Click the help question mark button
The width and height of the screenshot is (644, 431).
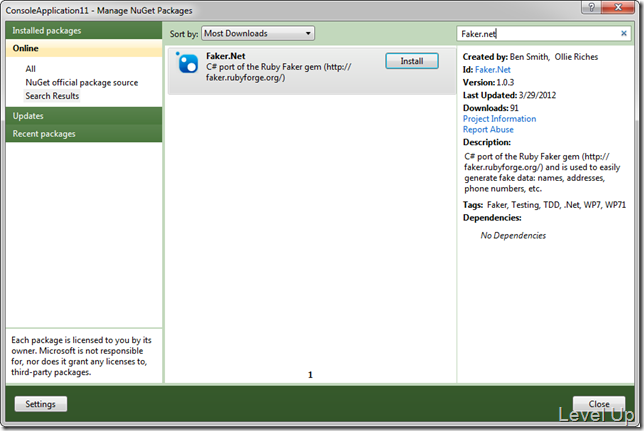pos(591,7)
